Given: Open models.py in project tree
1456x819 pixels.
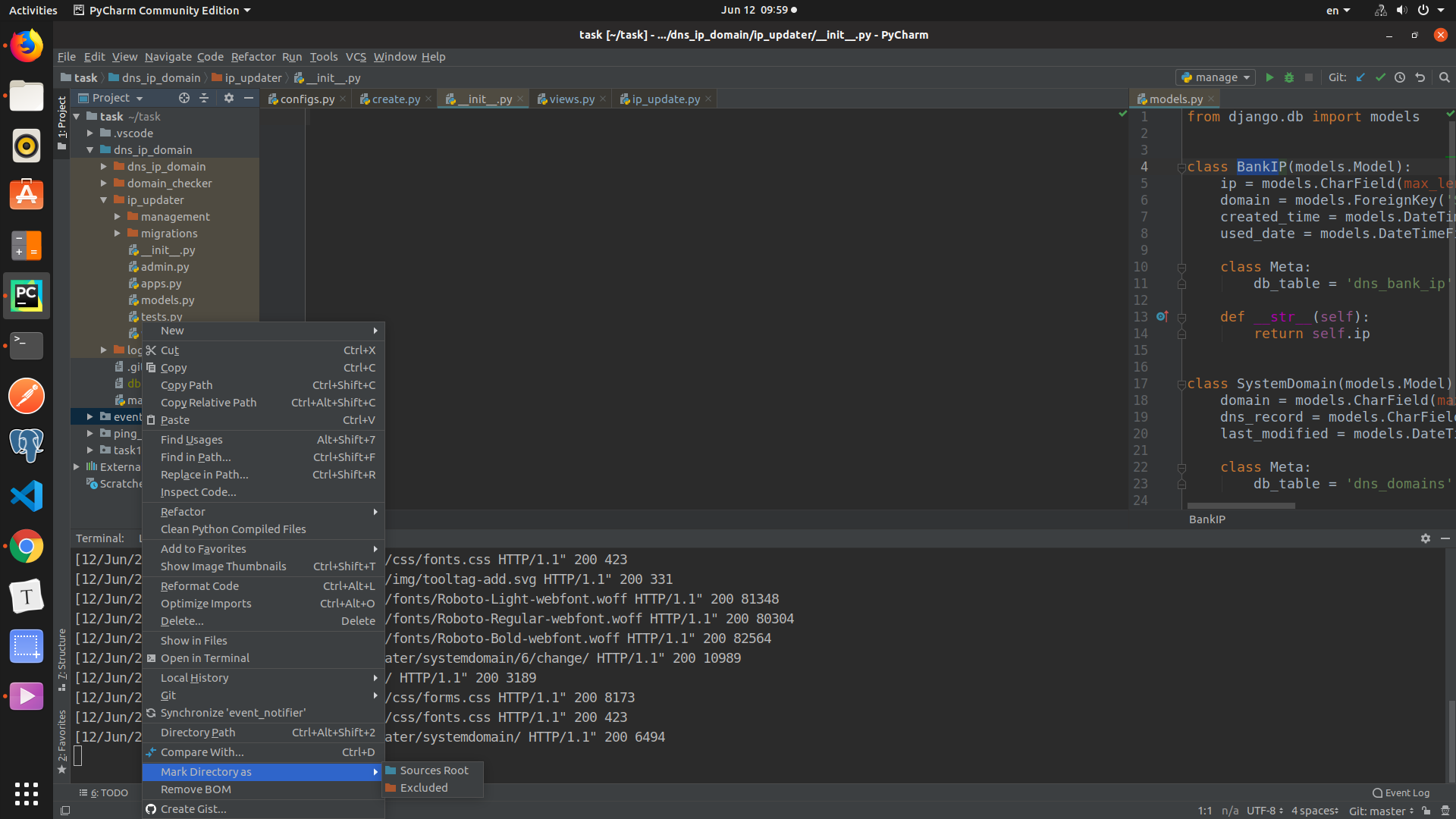Looking at the screenshot, I should pyautogui.click(x=162, y=300).
